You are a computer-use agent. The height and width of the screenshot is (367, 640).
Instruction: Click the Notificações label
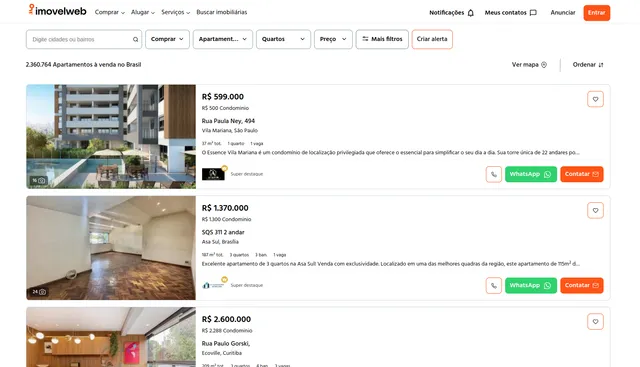(447, 13)
